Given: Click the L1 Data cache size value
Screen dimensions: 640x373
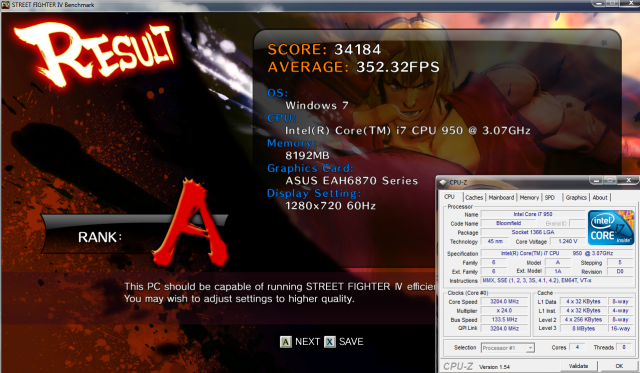Looking at the screenshot, I should pos(583,302).
